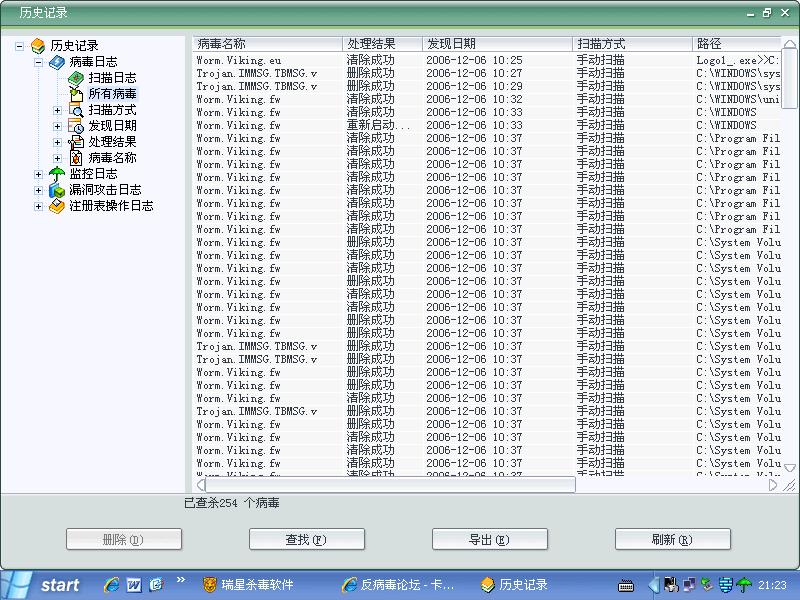Viewport: 800px width, 600px height.
Task: Expand the 发现日期 node
Action: [57, 126]
